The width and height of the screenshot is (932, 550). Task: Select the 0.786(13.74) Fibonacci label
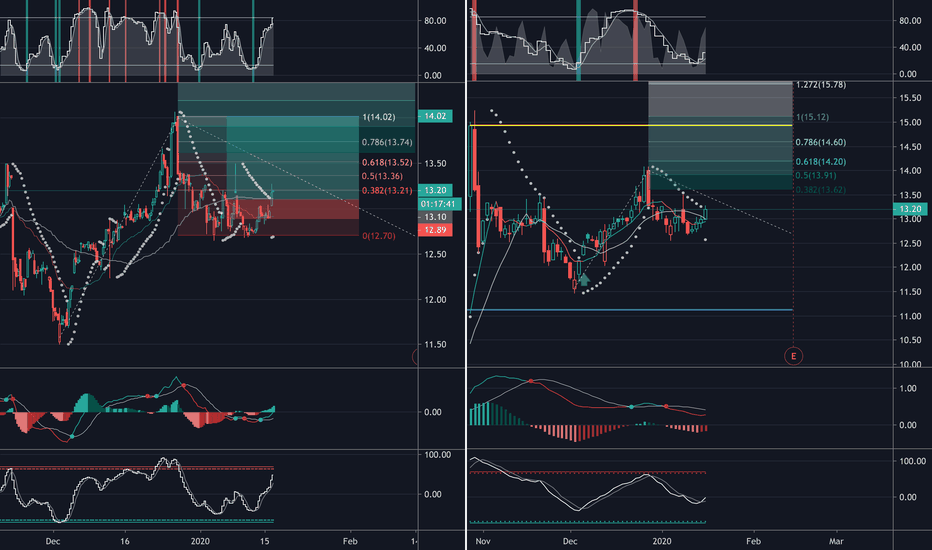click(387, 142)
